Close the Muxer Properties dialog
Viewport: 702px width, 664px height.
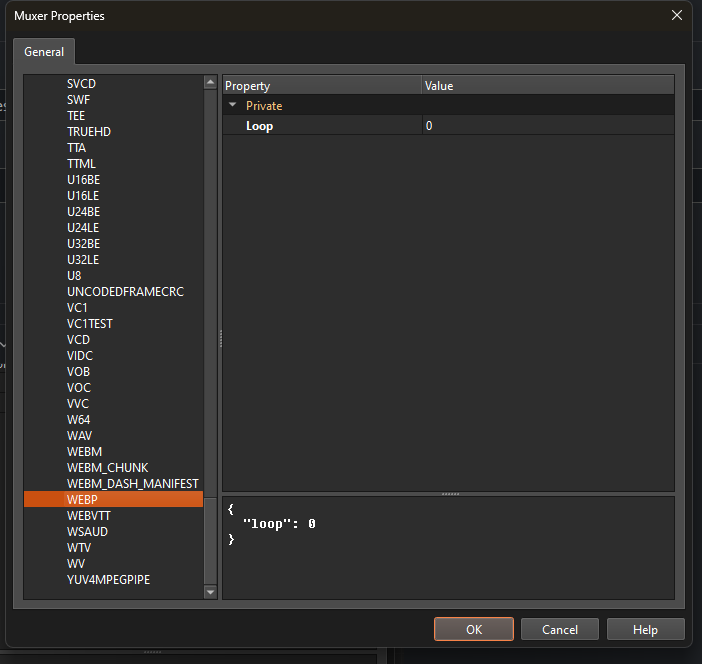click(x=677, y=15)
